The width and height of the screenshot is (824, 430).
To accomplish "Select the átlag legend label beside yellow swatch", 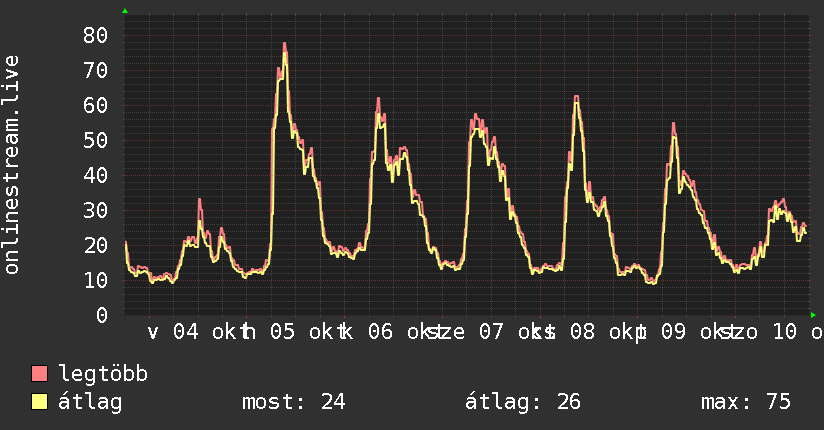I will (90, 402).
